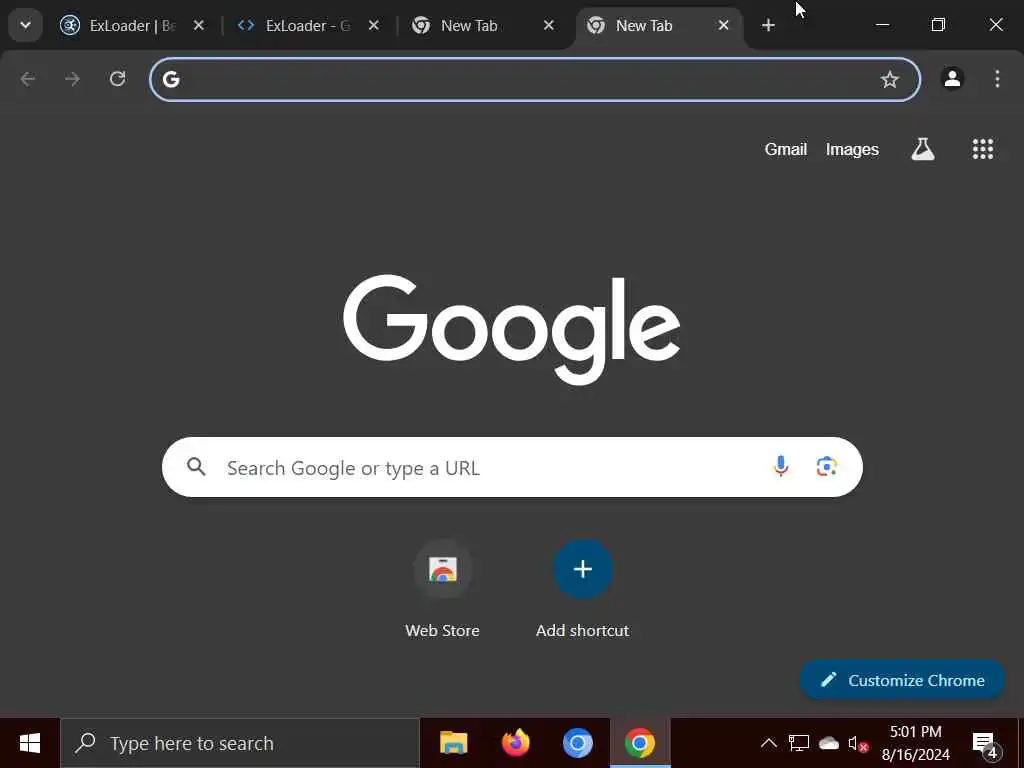Select the active New Tab on the right
Screen dimensions: 1024x768
click(659, 25)
